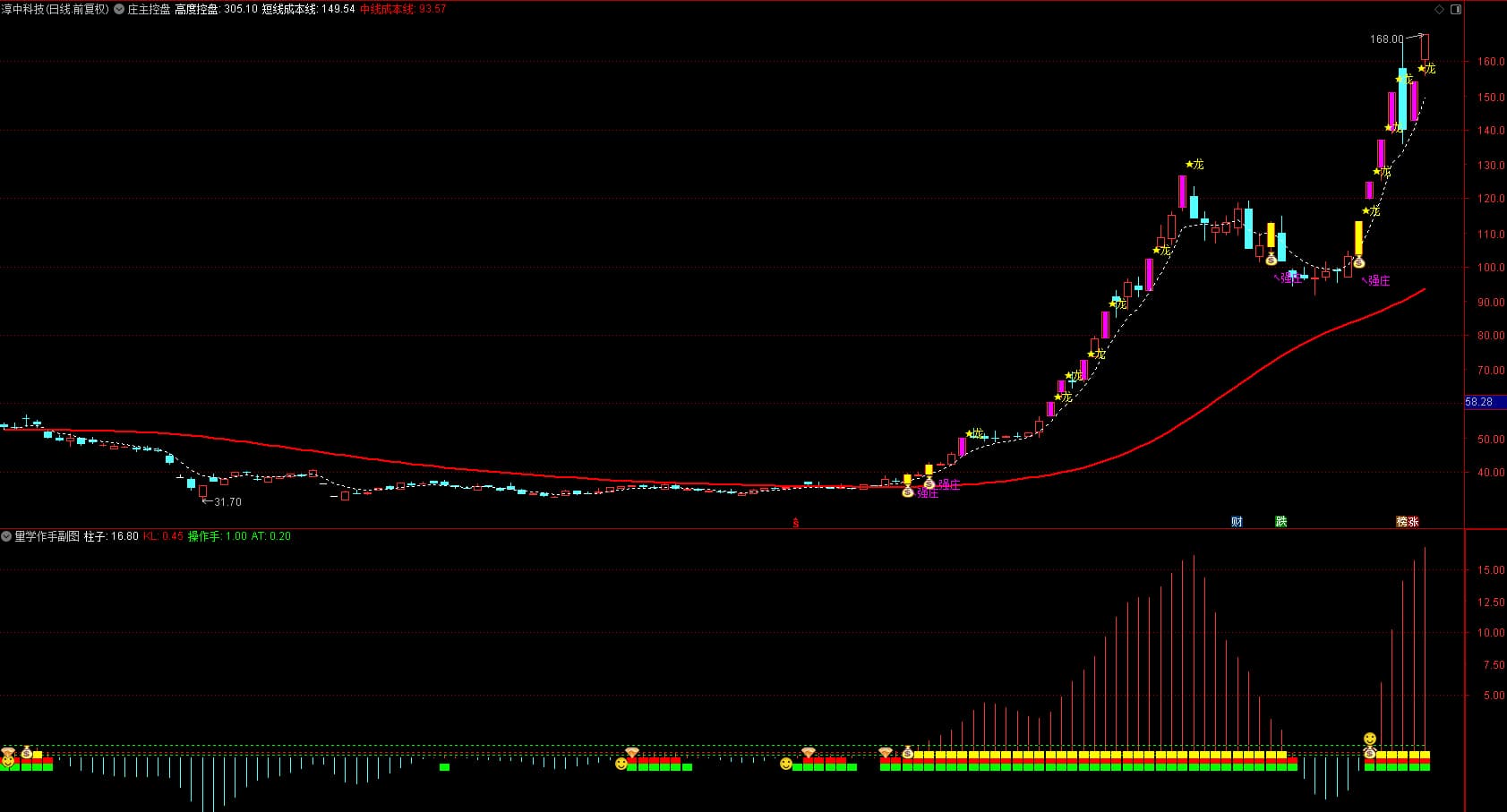Open the 庄主控盘 indicator dropdown arrow
This screenshot has height=812, width=1507.
pos(119,9)
